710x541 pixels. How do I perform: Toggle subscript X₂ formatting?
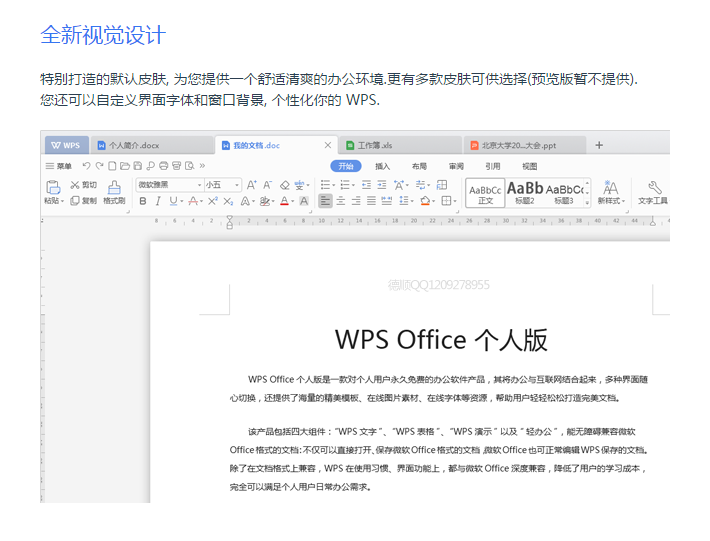coord(228,201)
